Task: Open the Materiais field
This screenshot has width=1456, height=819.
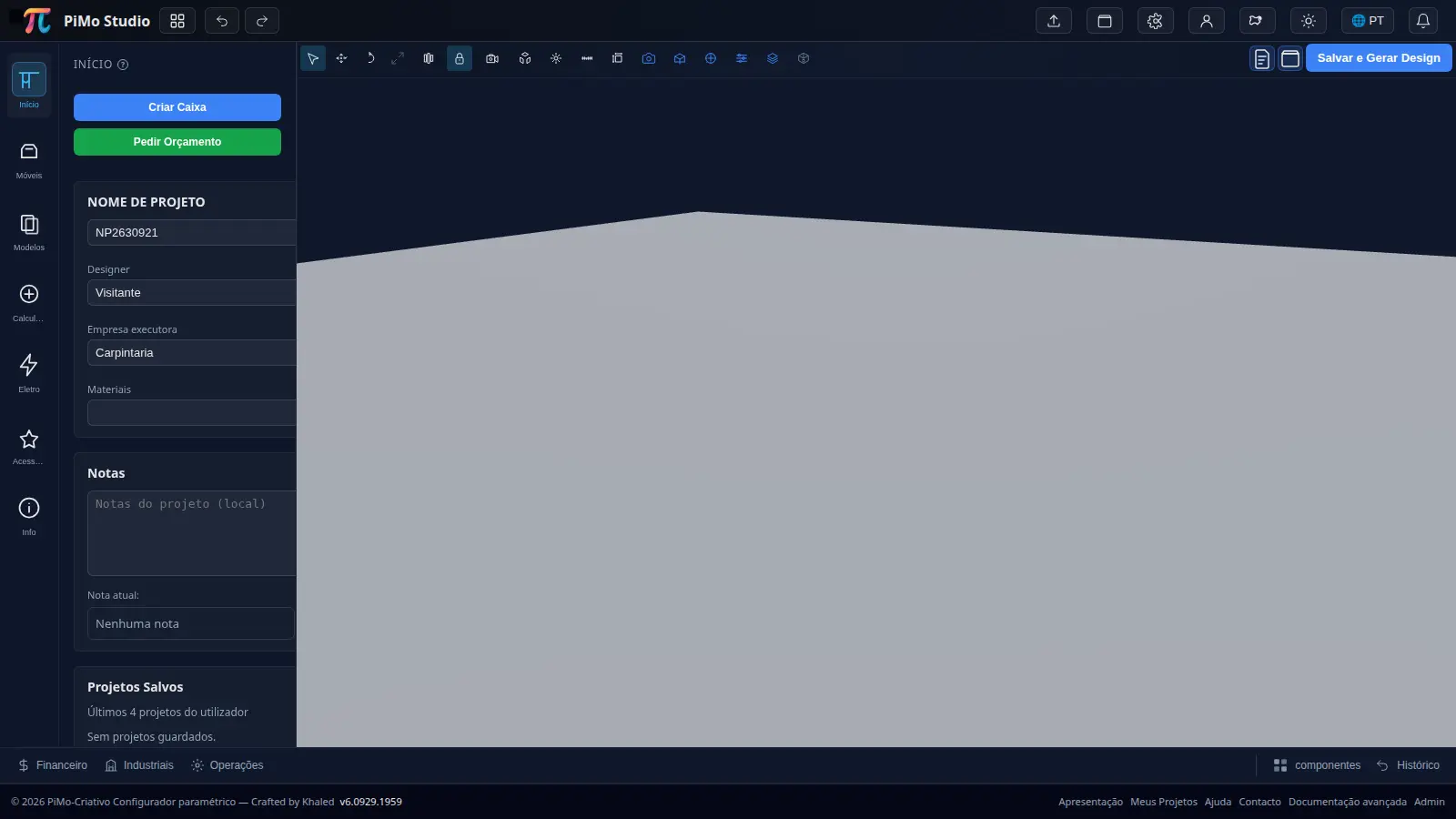Action: point(192,412)
